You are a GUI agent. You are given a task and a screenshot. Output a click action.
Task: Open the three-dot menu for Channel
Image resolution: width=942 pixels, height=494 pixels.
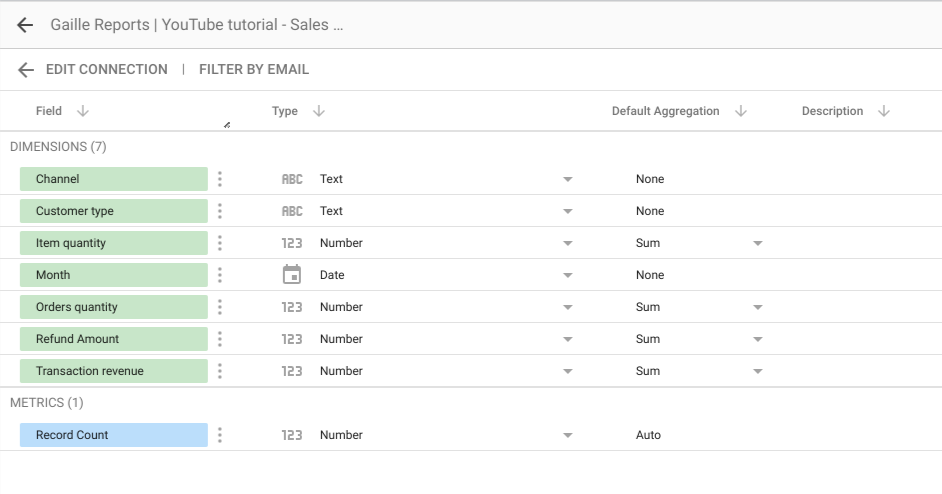click(220, 179)
